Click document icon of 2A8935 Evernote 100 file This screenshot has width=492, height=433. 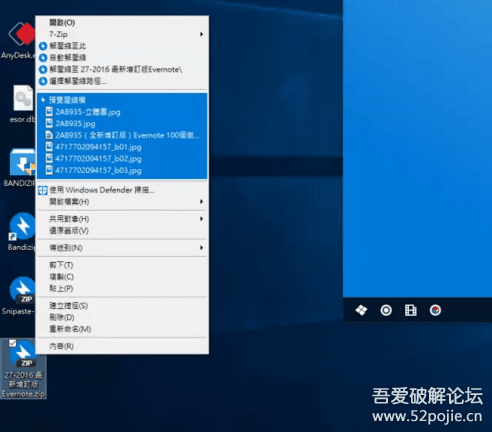click(x=49, y=135)
